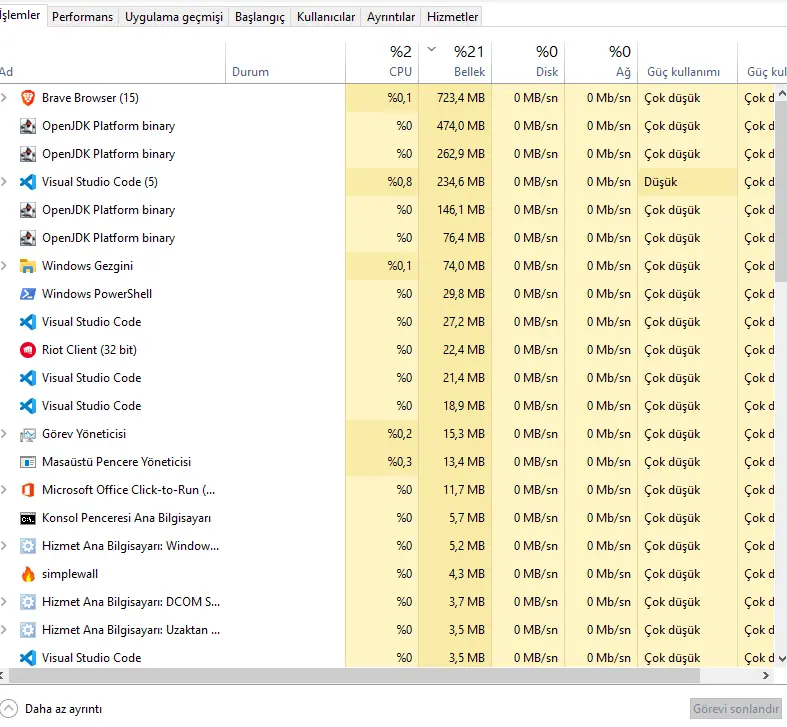Expand the Görev Yöneticisi process
Viewport: 787px width, 727px height.
tap(4, 434)
